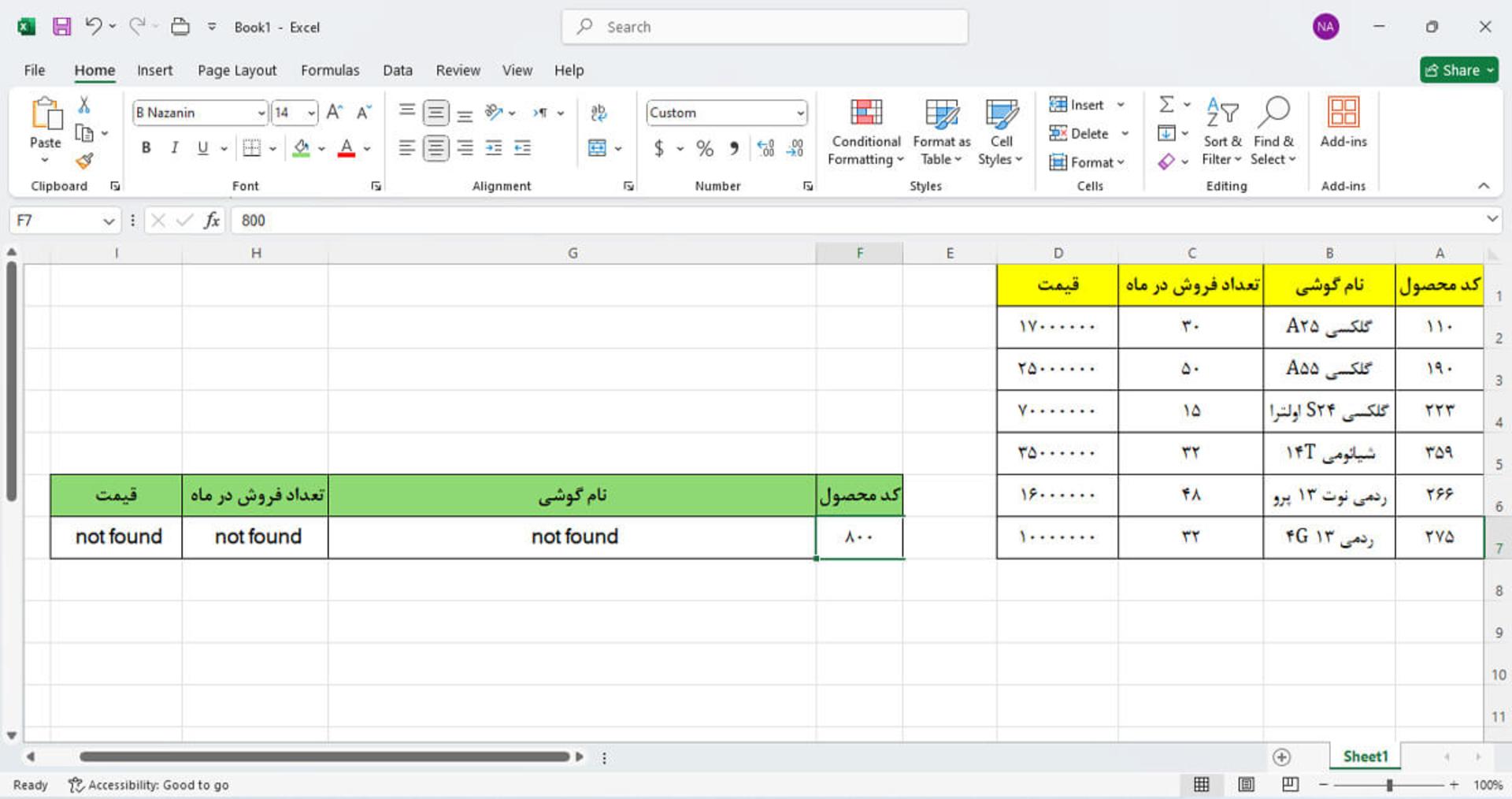1512x799 pixels.
Task: Switch to the Data tab
Action: (398, 70)
